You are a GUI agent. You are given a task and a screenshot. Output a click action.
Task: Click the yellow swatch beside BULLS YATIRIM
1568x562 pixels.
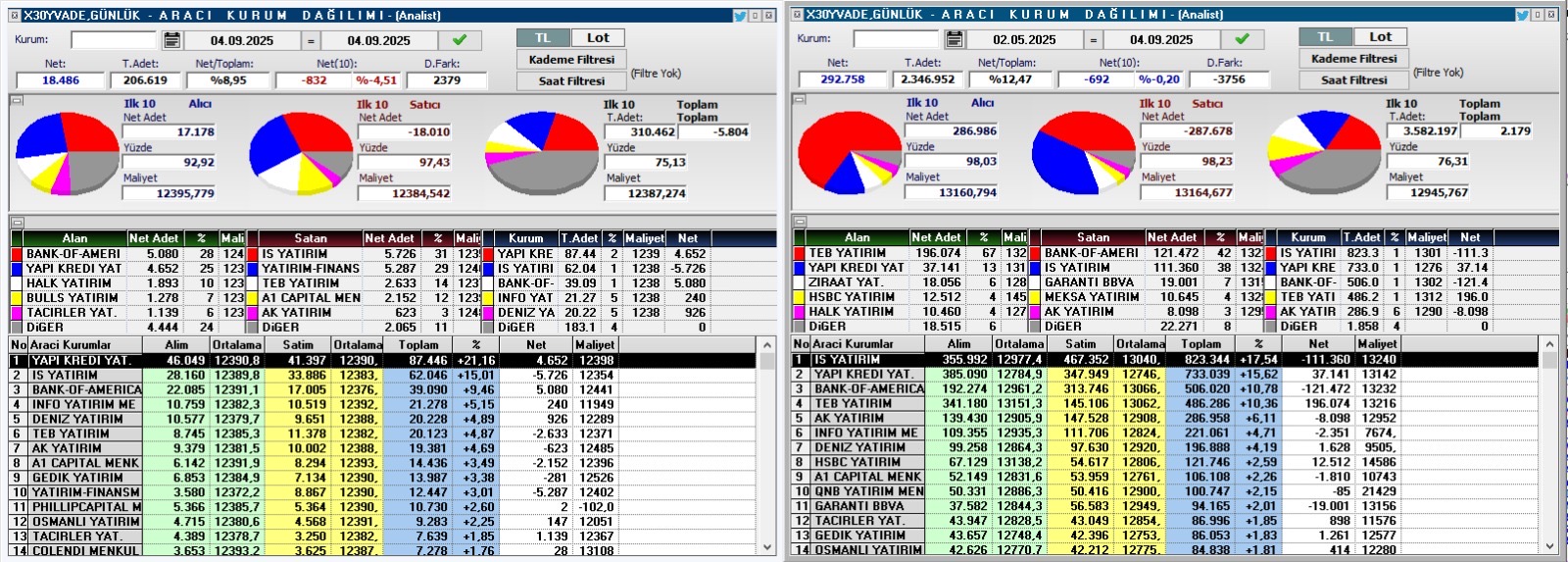(x=17, y=298)
